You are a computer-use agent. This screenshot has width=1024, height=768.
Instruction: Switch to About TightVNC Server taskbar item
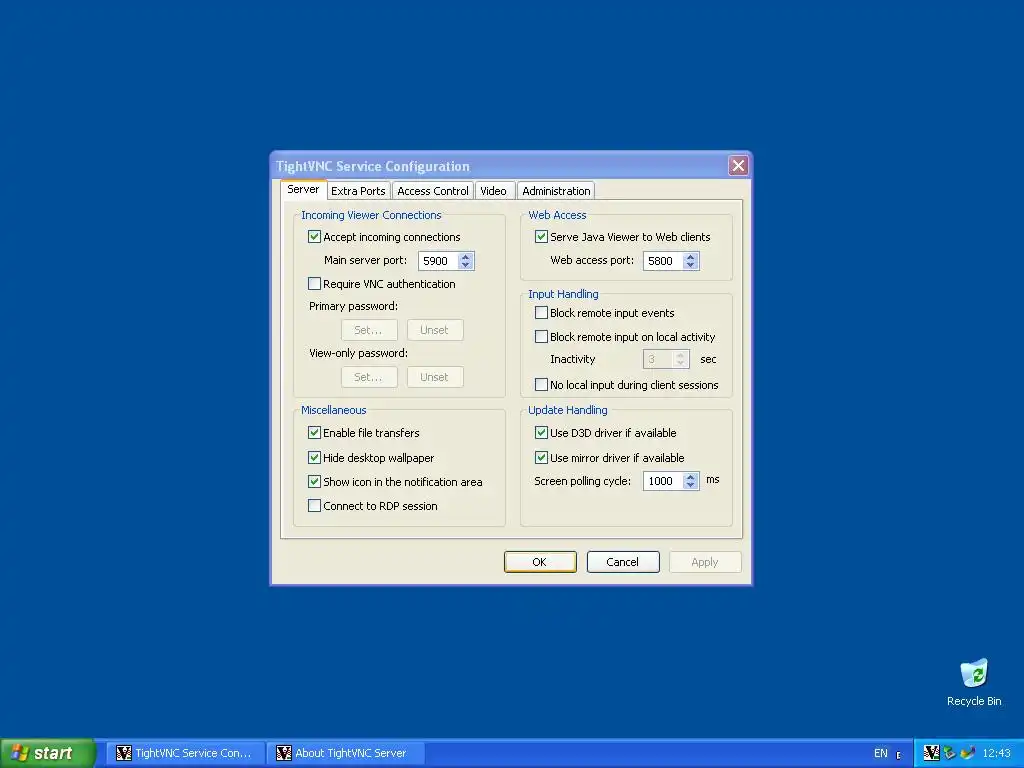pos(344,753)
